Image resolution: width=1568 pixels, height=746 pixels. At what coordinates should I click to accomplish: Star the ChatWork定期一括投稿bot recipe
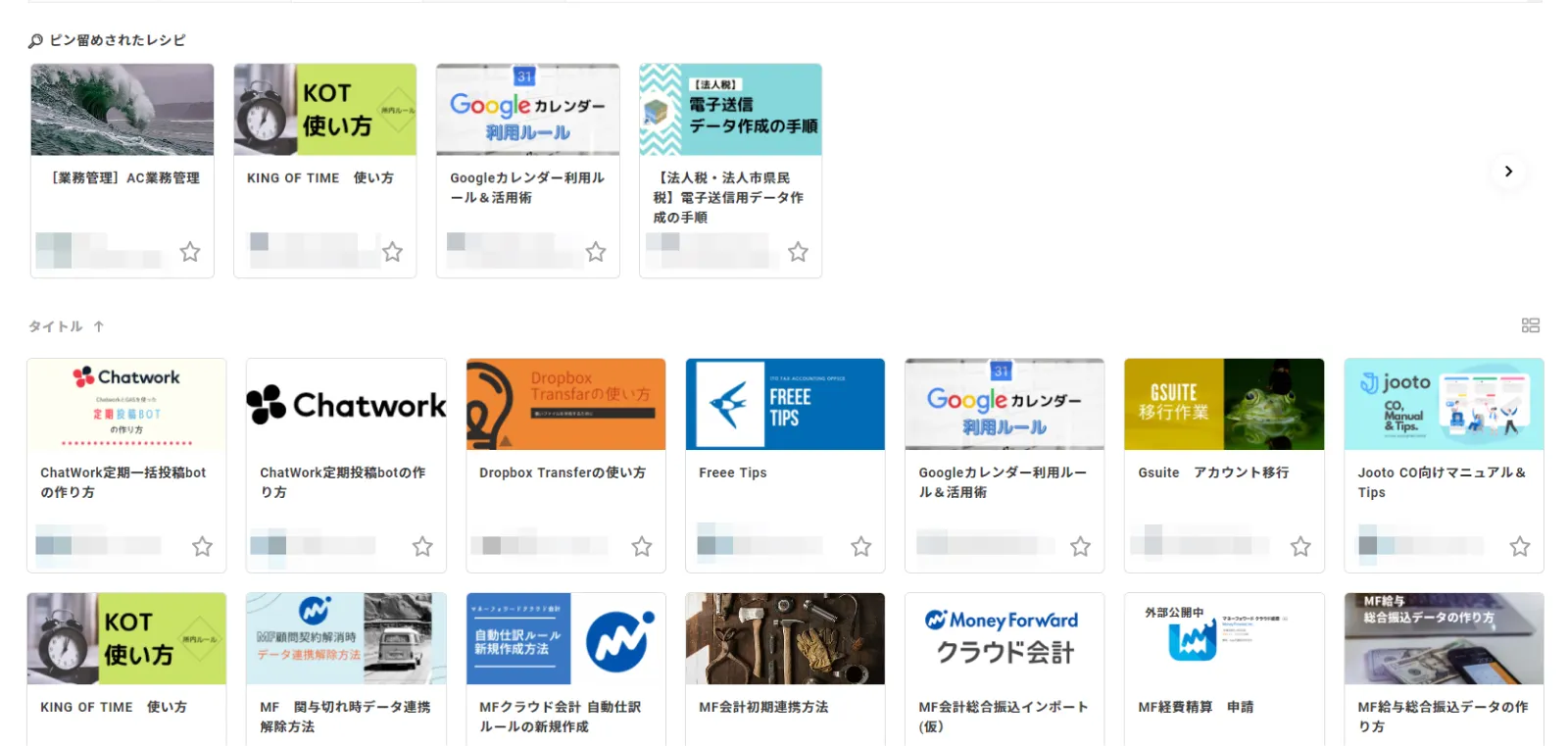[202, 546]
